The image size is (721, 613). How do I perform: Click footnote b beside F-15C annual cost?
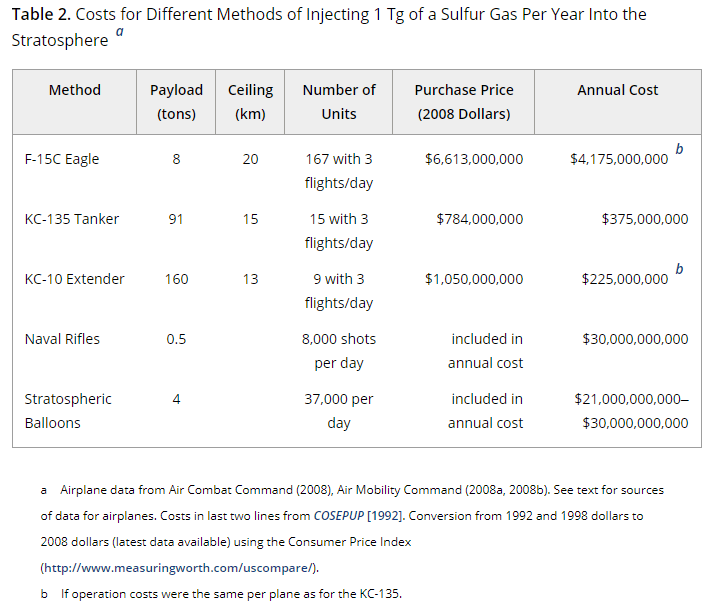679,149
